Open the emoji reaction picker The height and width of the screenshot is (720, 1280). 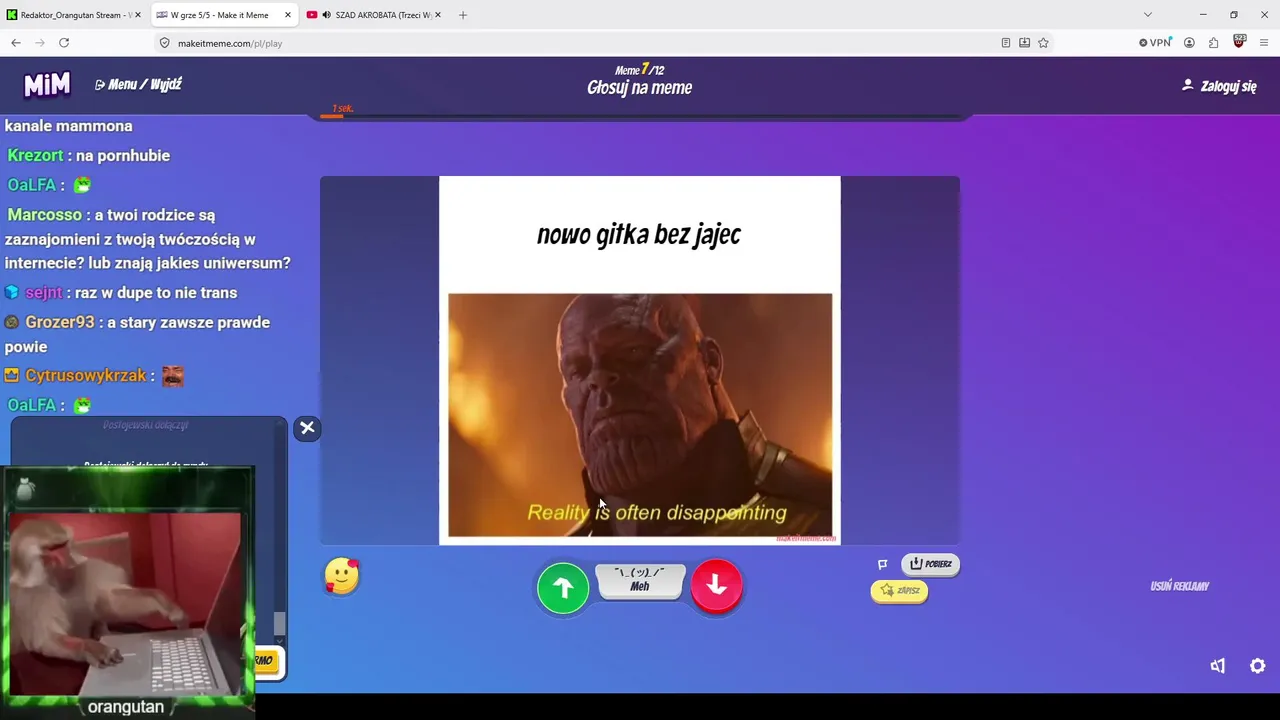pyautogui.click(x=342, y=576)
